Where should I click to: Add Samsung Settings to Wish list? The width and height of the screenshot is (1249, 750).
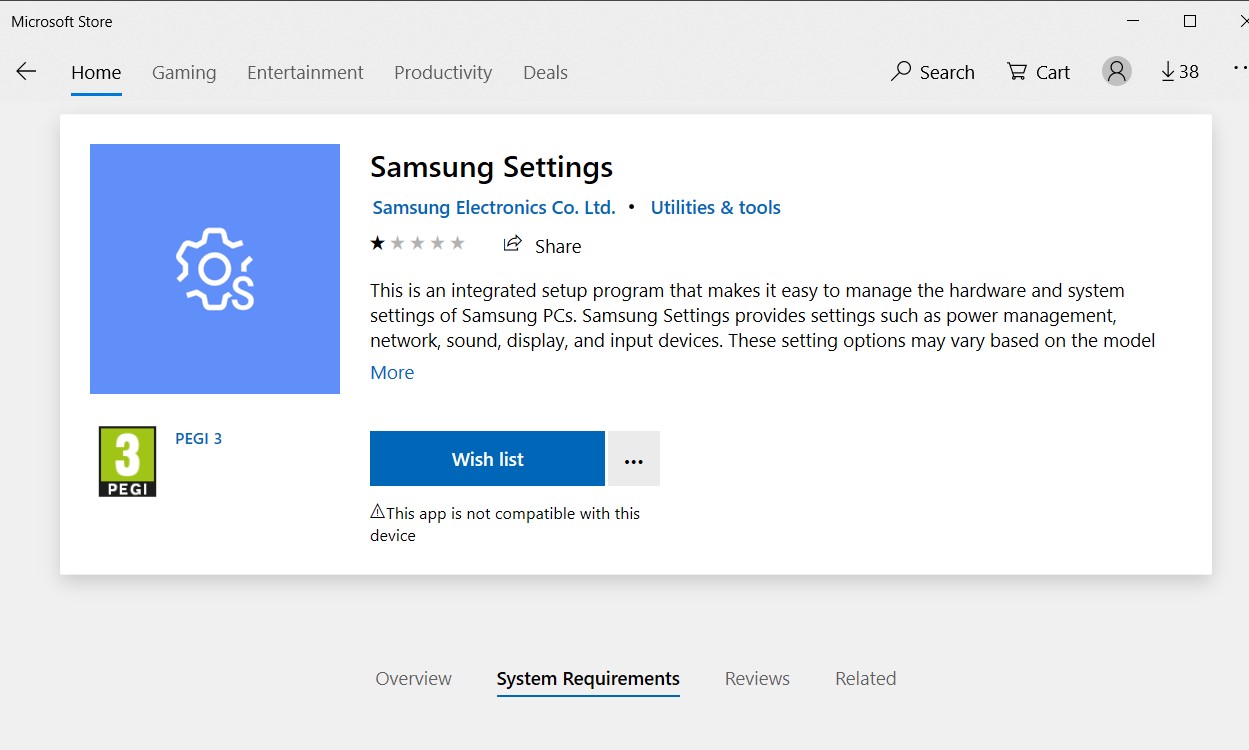[487, 459]
